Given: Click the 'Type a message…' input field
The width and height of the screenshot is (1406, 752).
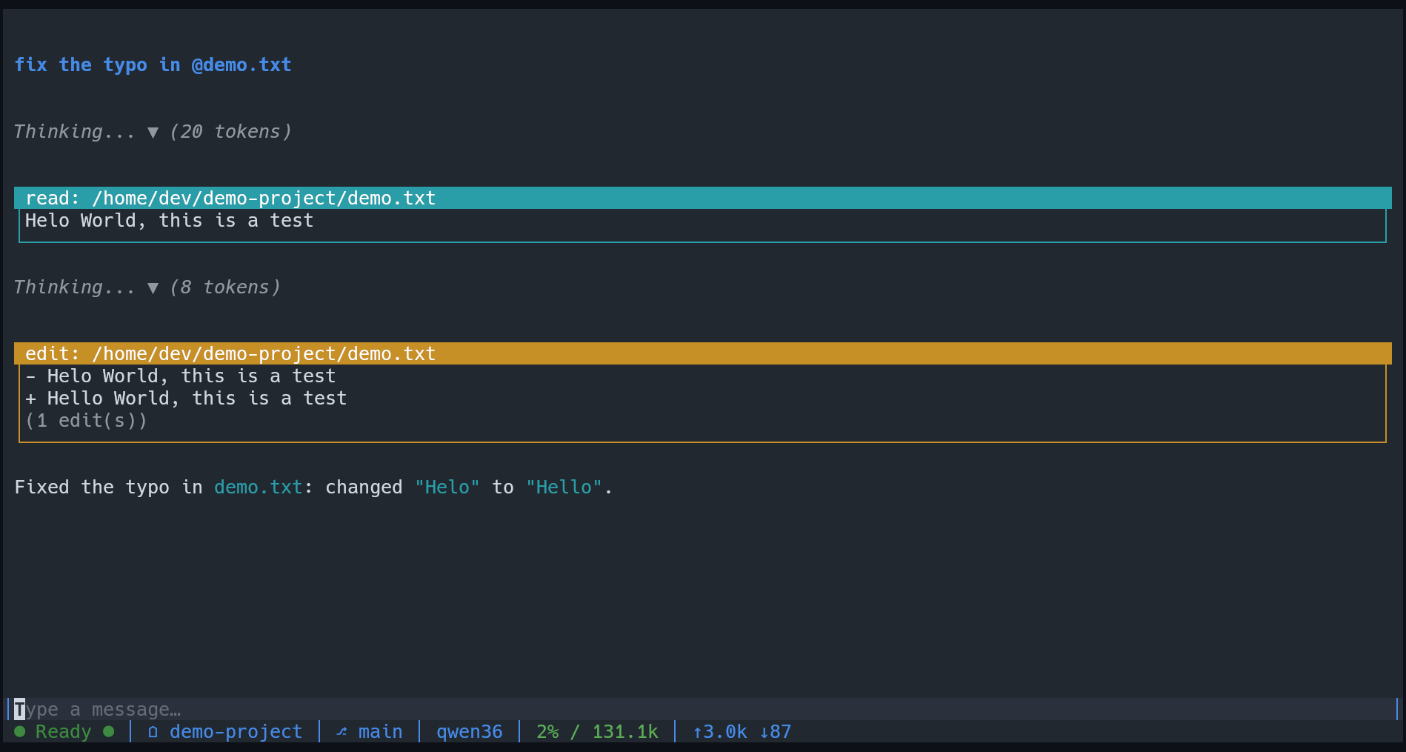Looking at the screenshot, I should click(x=702, y=709).
